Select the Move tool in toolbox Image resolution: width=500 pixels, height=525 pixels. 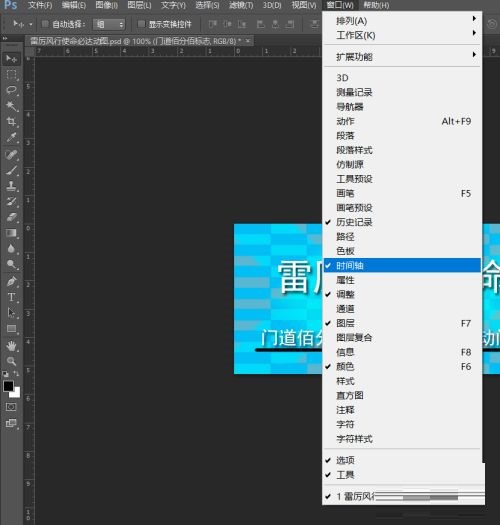(x=11, y=59)
